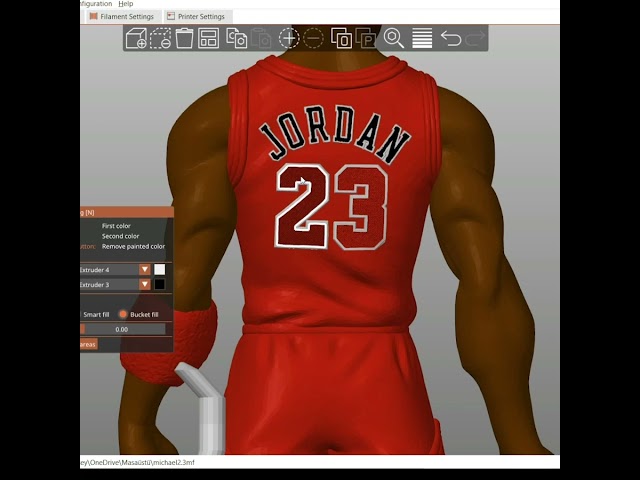Click the Variable layer height icon
640x480 pixels.
(422, 38)
